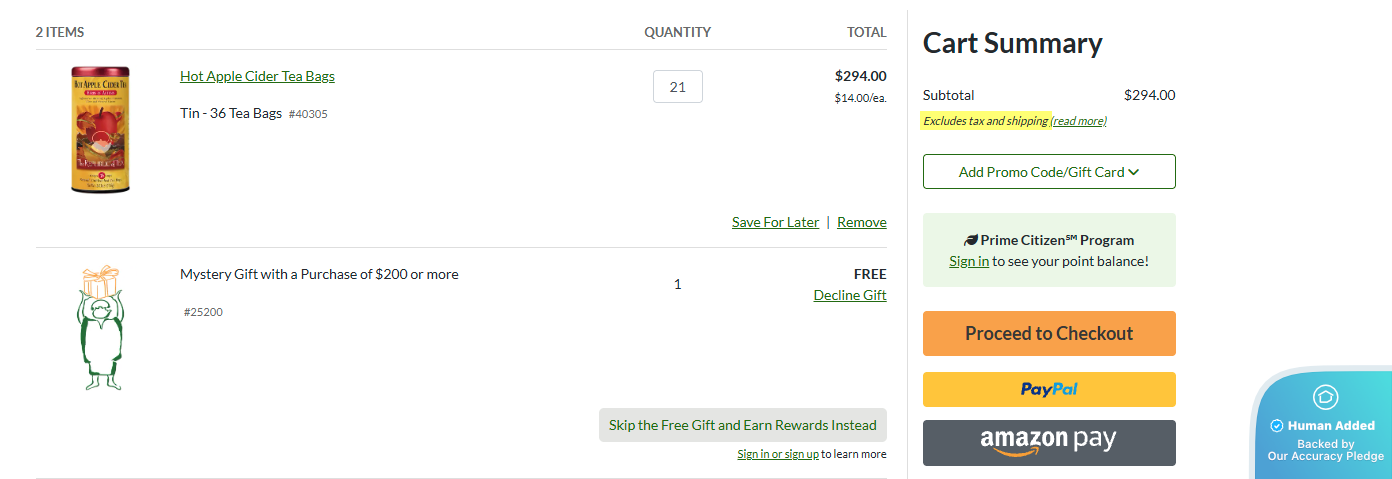1392x479 pixels.
Task: Click the quantity field showing 21
Action: (677, 87)
